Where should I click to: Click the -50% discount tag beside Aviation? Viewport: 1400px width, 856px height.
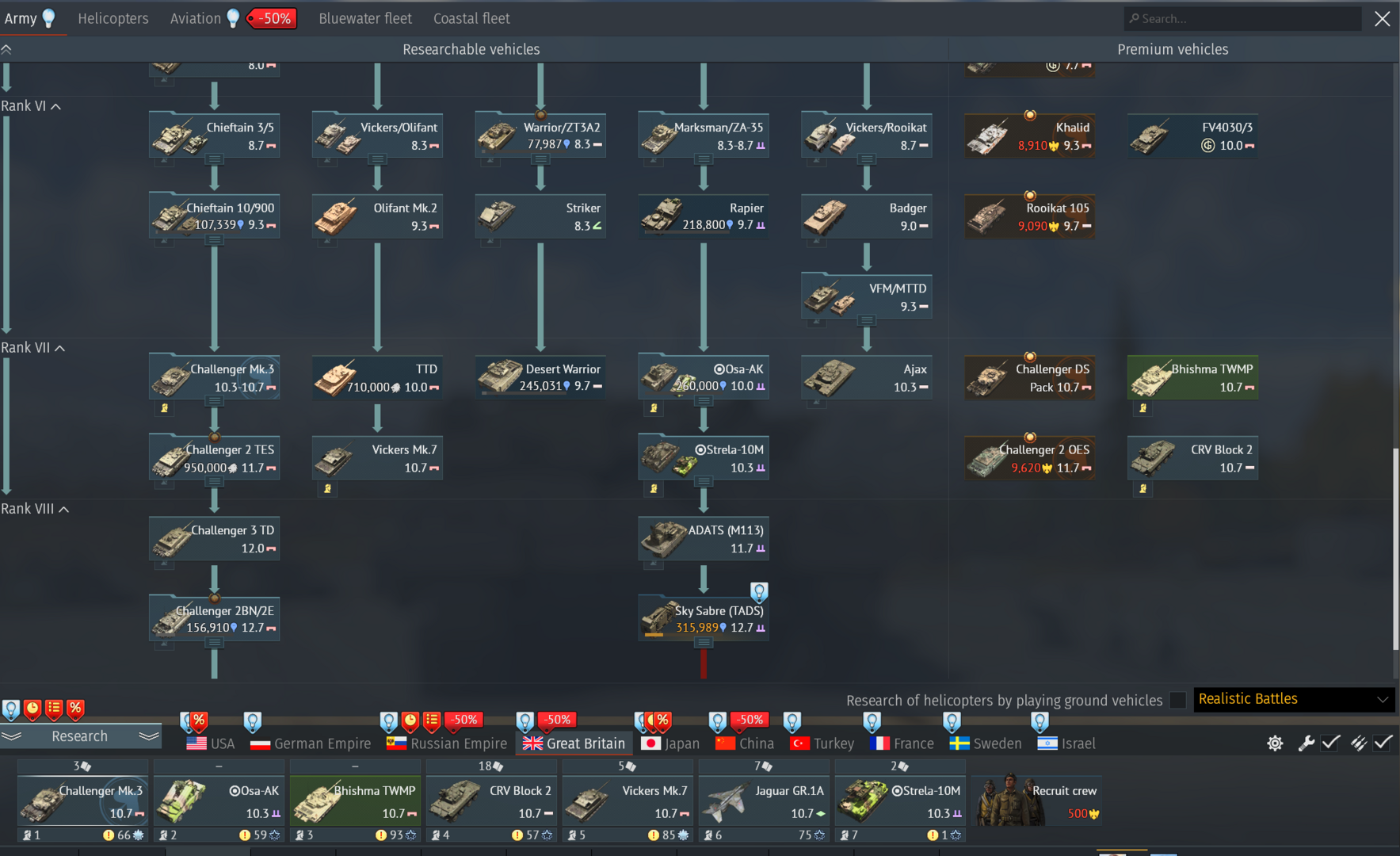(x=272, y=18)
